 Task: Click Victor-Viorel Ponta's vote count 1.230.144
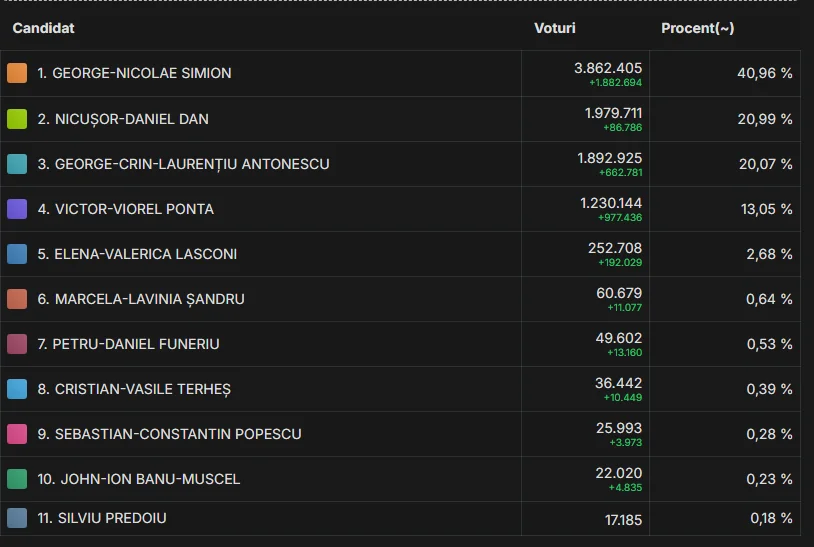[x=611, y=203]
